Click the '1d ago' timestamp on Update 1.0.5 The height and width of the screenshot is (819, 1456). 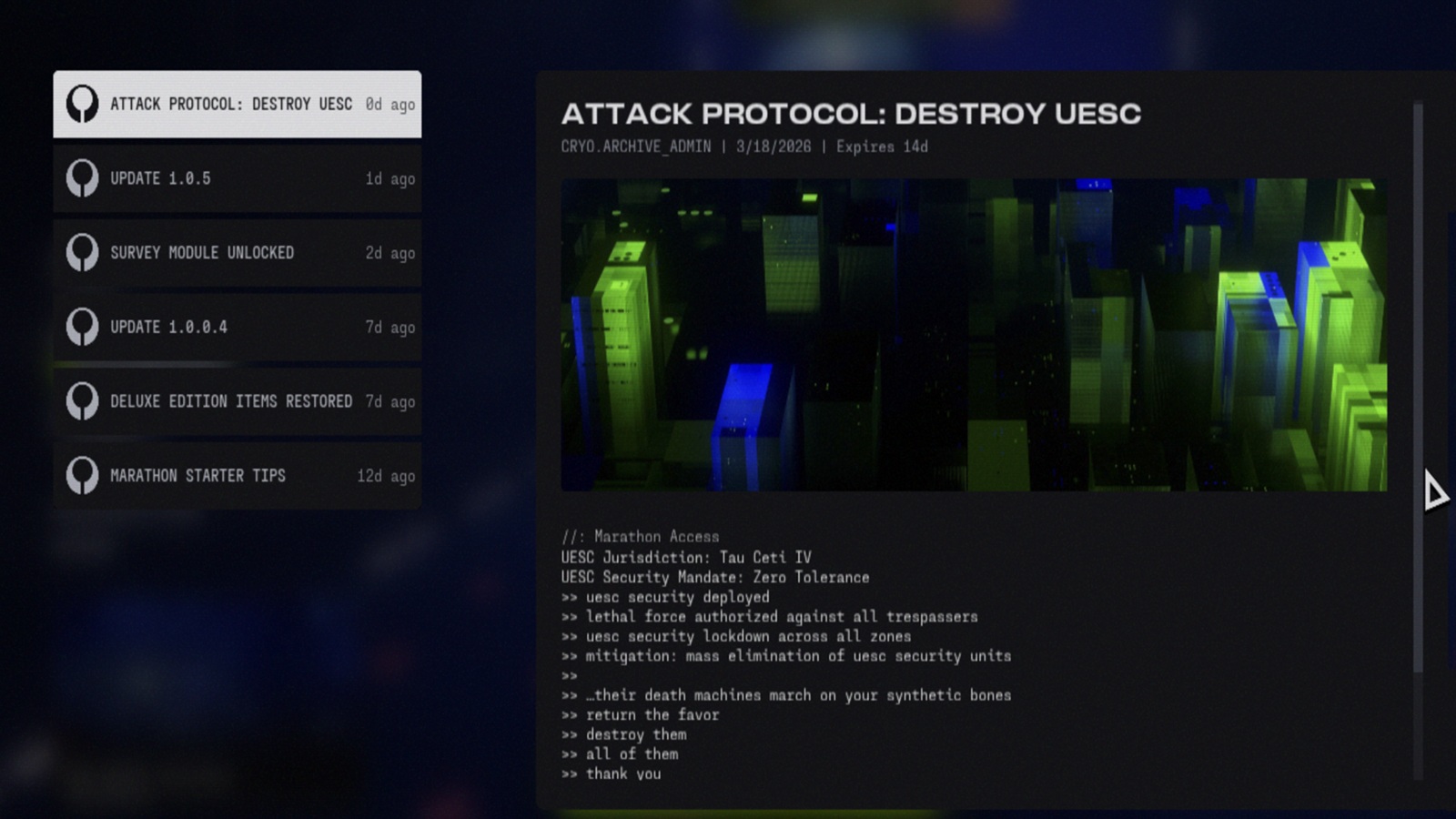coord(389,179)
